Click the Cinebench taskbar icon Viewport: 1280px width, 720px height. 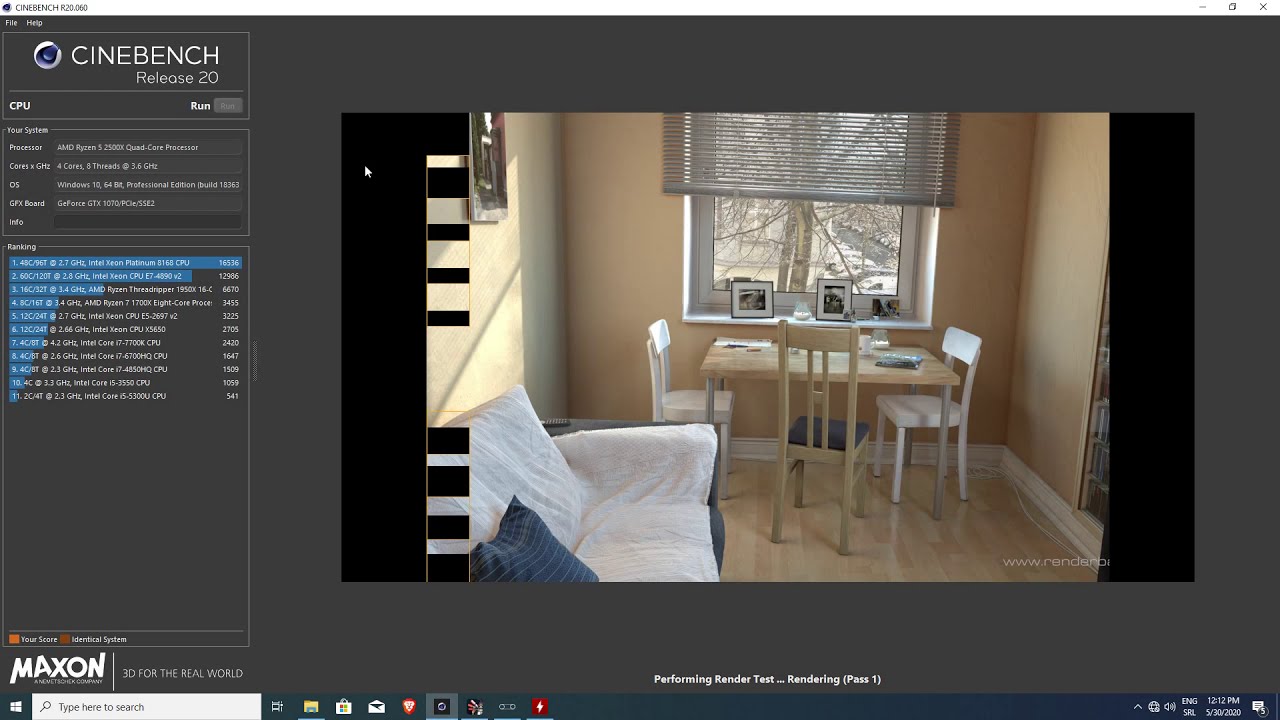pos(441,707)
